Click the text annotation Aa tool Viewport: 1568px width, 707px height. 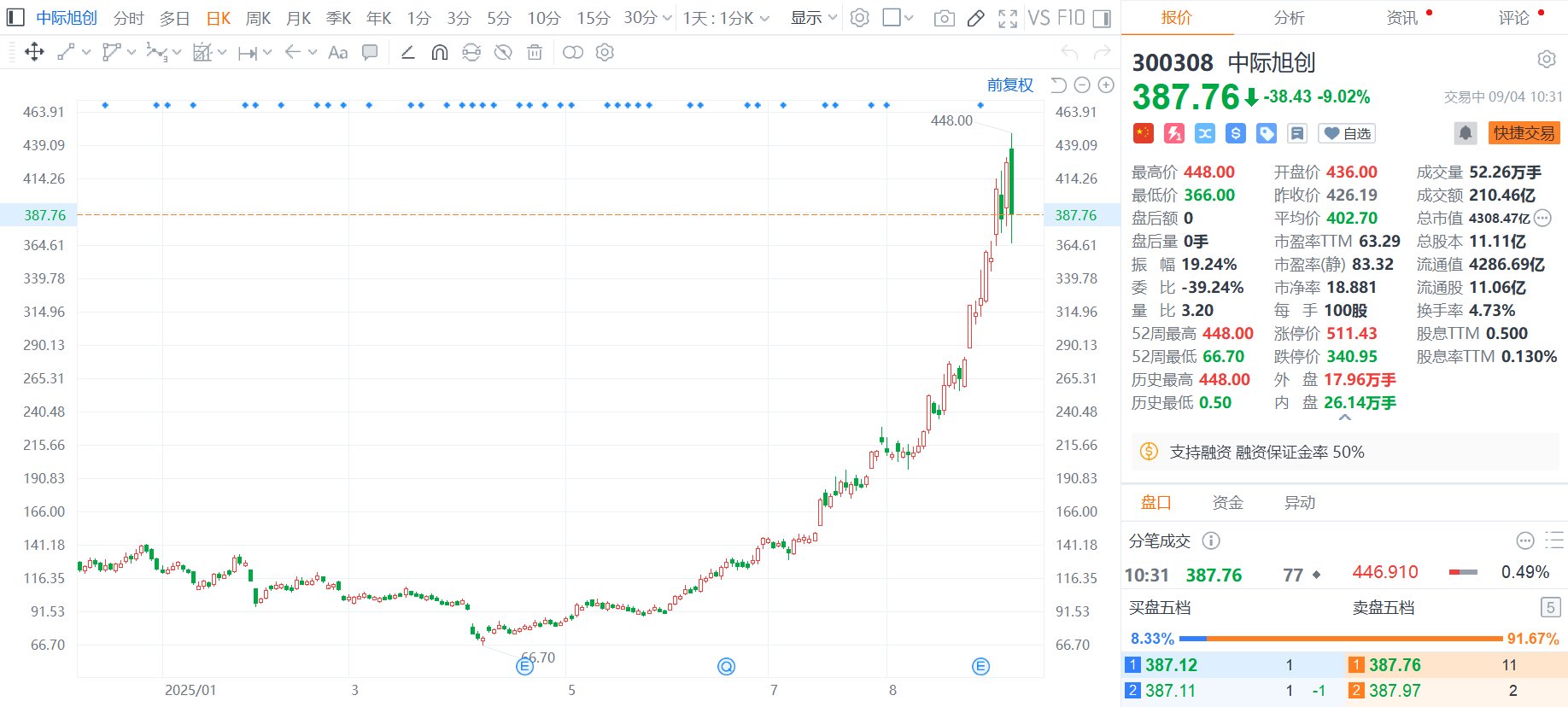tap(337, 52)
